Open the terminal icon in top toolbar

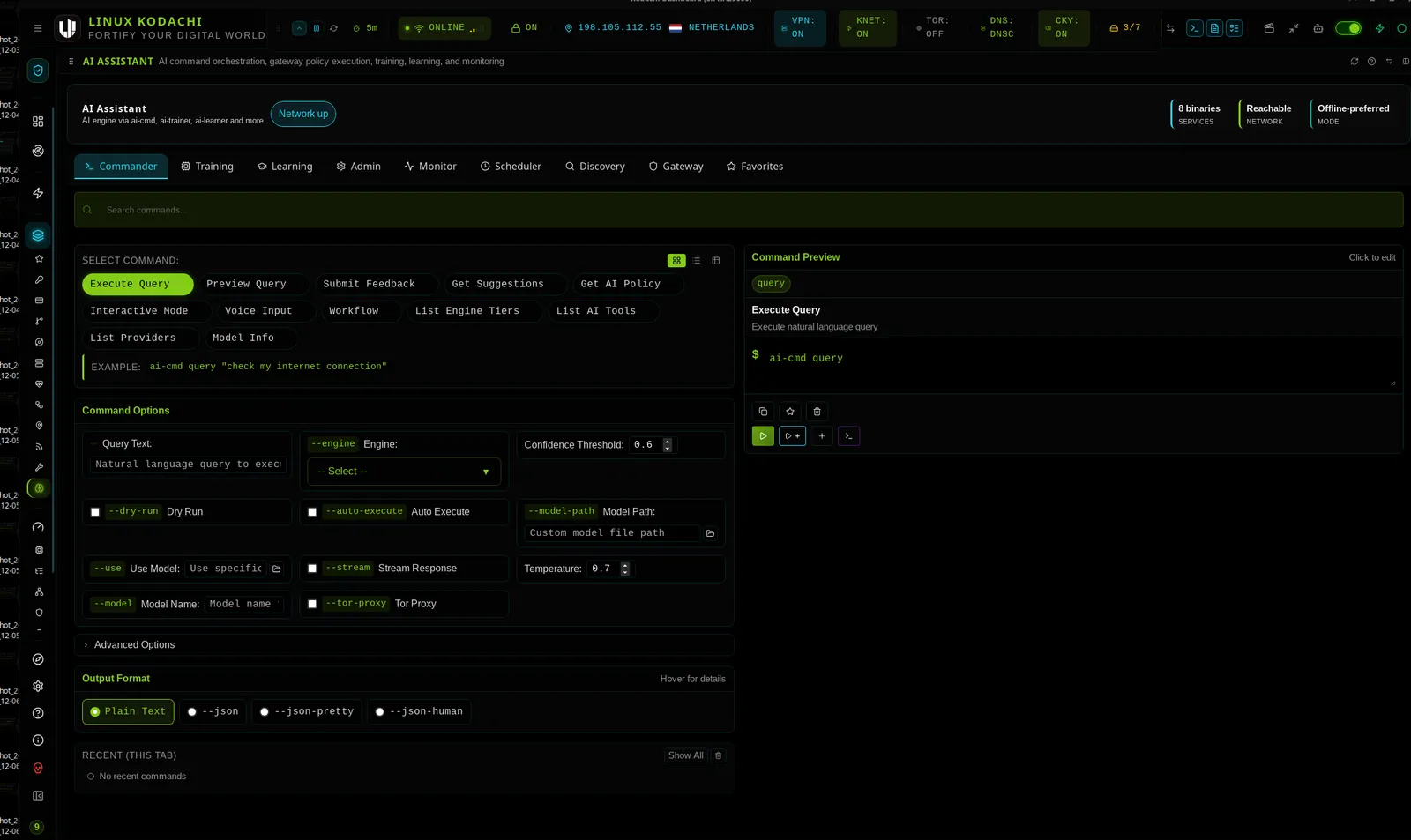tap(1194, 28)
